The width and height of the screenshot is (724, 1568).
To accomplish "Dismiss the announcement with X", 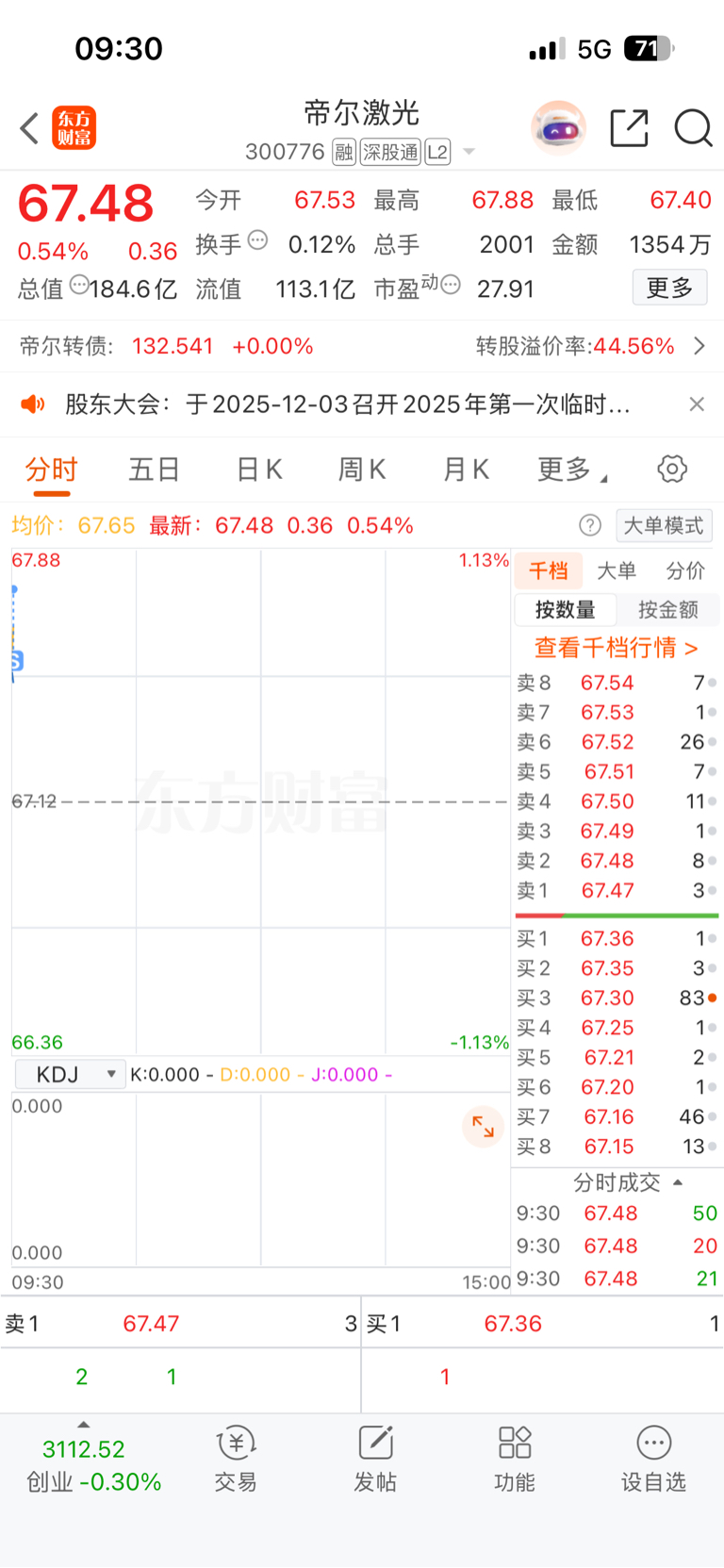I will (x=697, y=404).
